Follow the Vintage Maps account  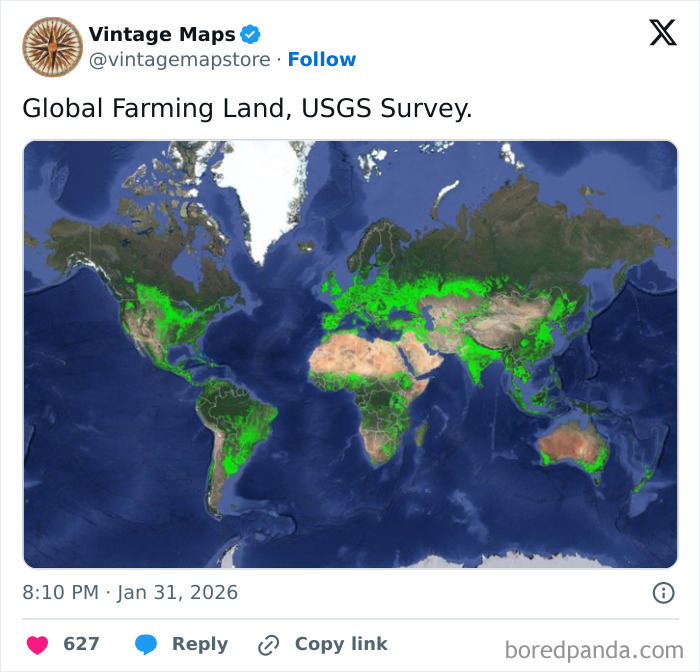tap(321, 60)
